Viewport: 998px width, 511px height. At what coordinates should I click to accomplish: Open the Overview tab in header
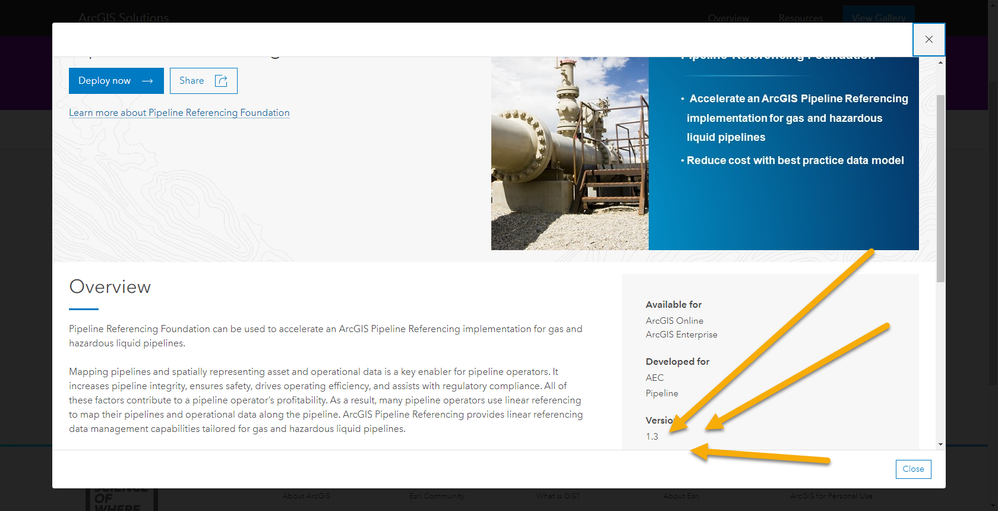[728, 18]
